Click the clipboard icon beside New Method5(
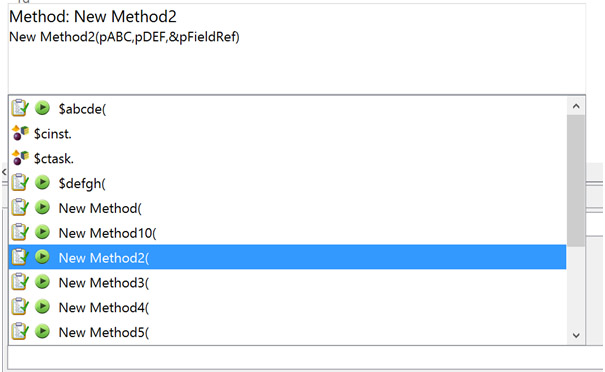 click(20, 331)
